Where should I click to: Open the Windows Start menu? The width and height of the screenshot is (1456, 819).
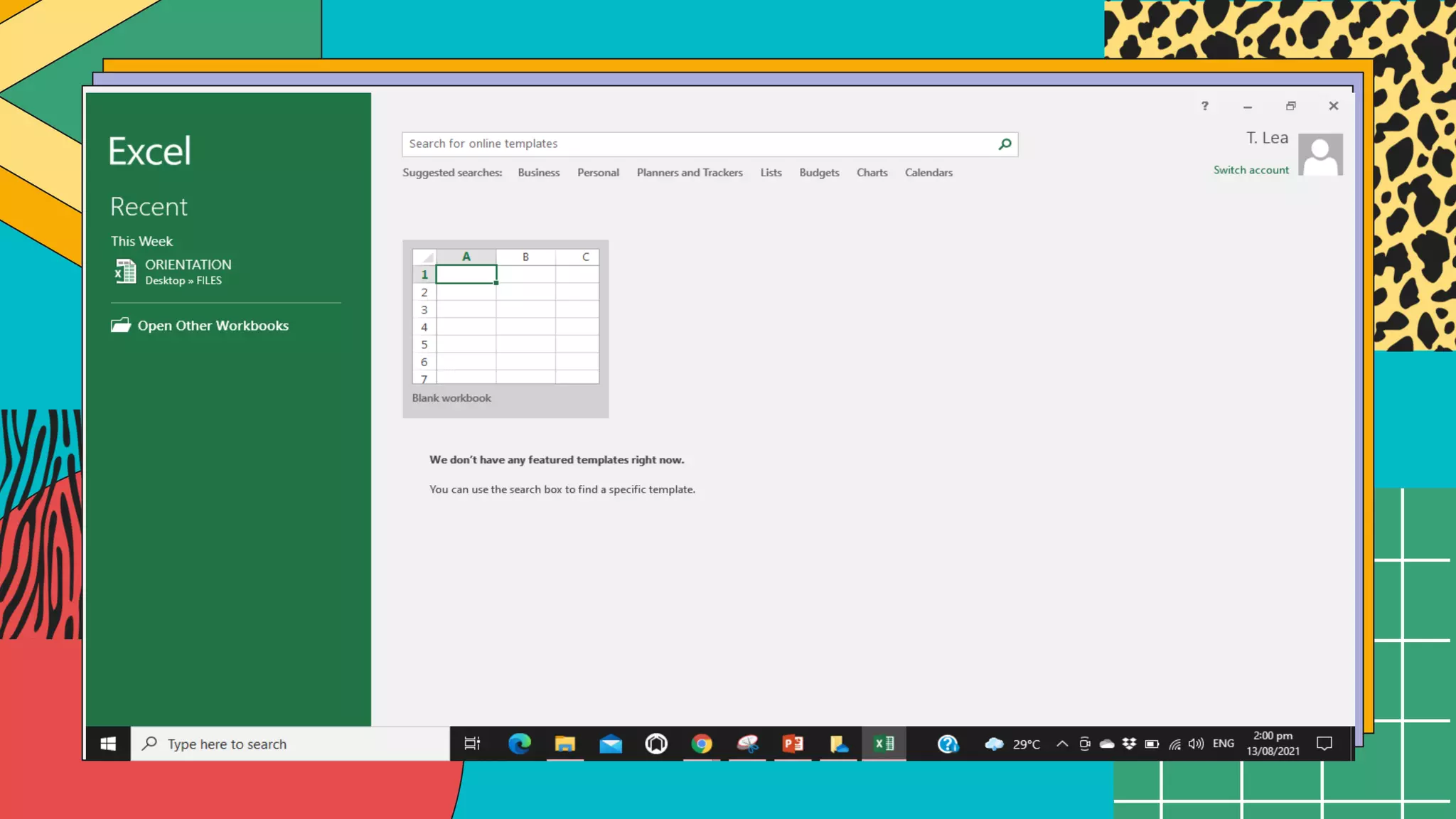(x=108, y=744)
